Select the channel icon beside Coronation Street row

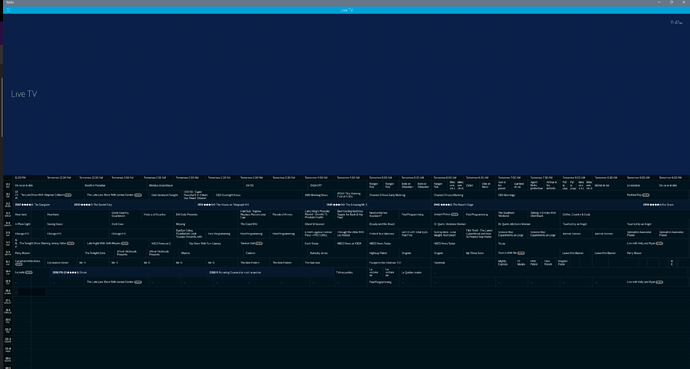(x=8, y=263)
